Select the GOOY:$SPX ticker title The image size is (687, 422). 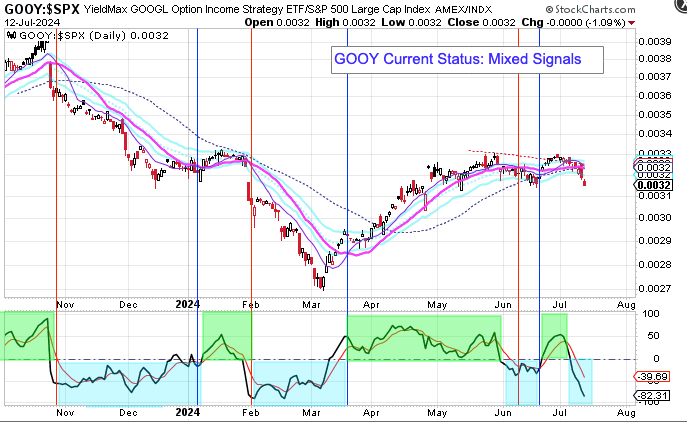[x=42, y=8]
